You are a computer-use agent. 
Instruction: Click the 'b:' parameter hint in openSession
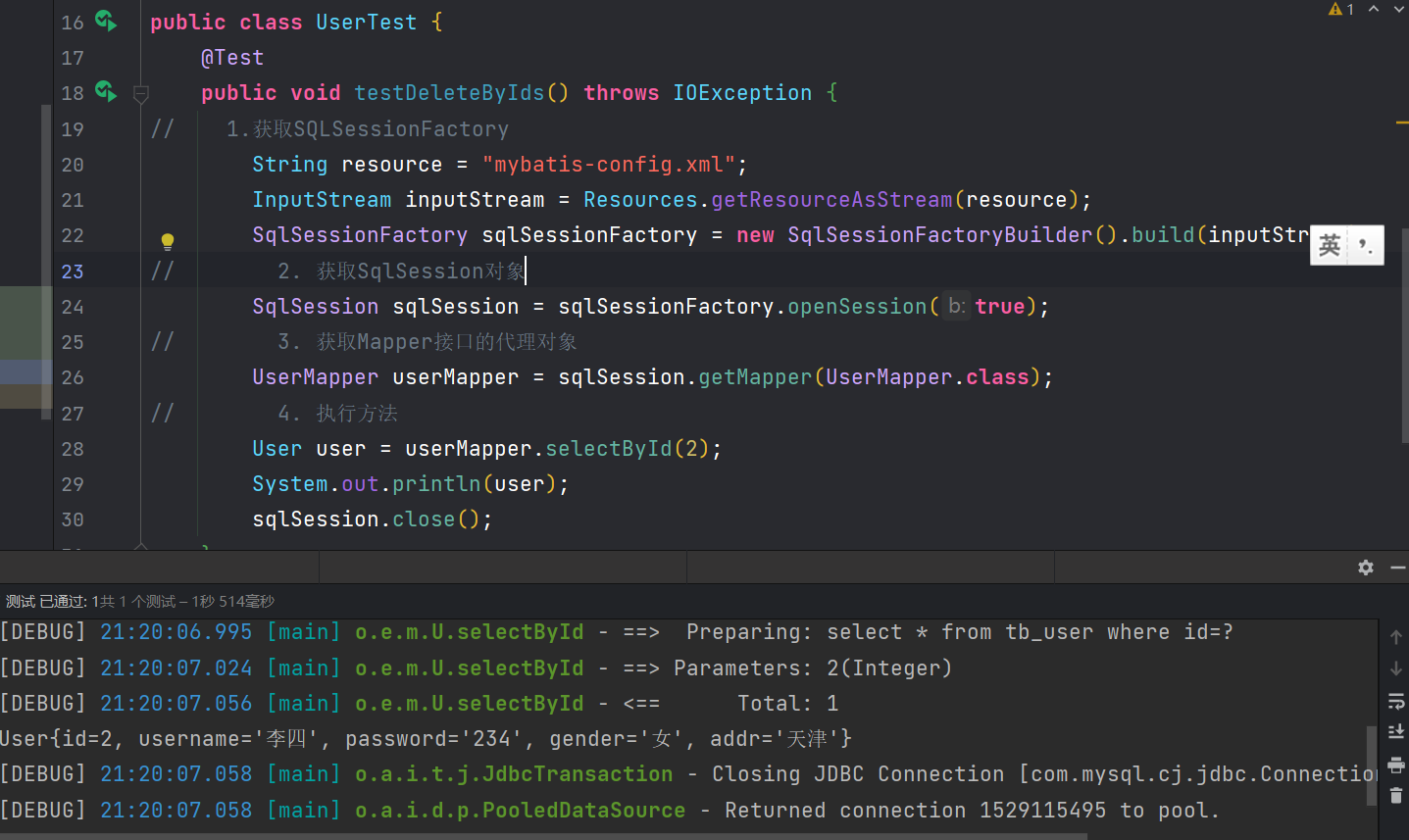click(x=956, y=306)
